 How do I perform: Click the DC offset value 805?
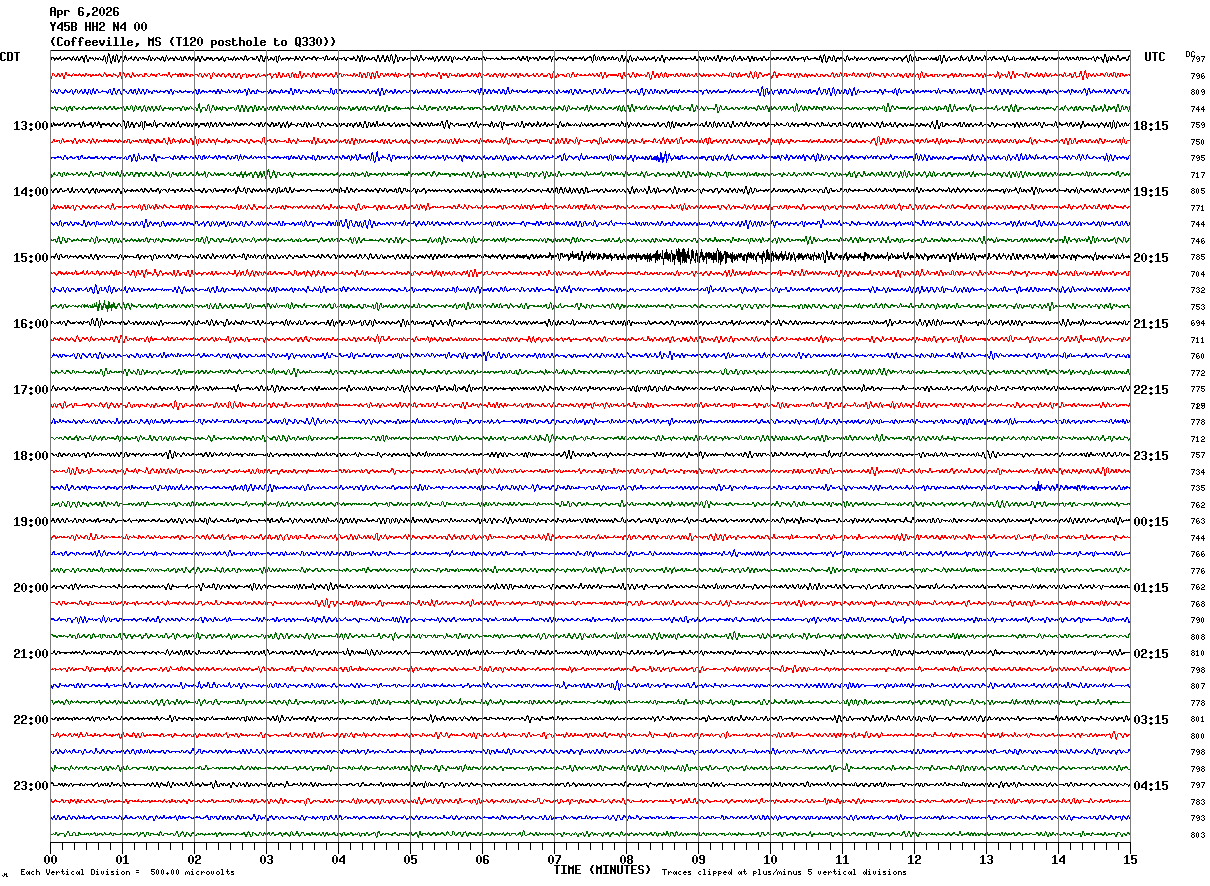[x=1197, y=191]
